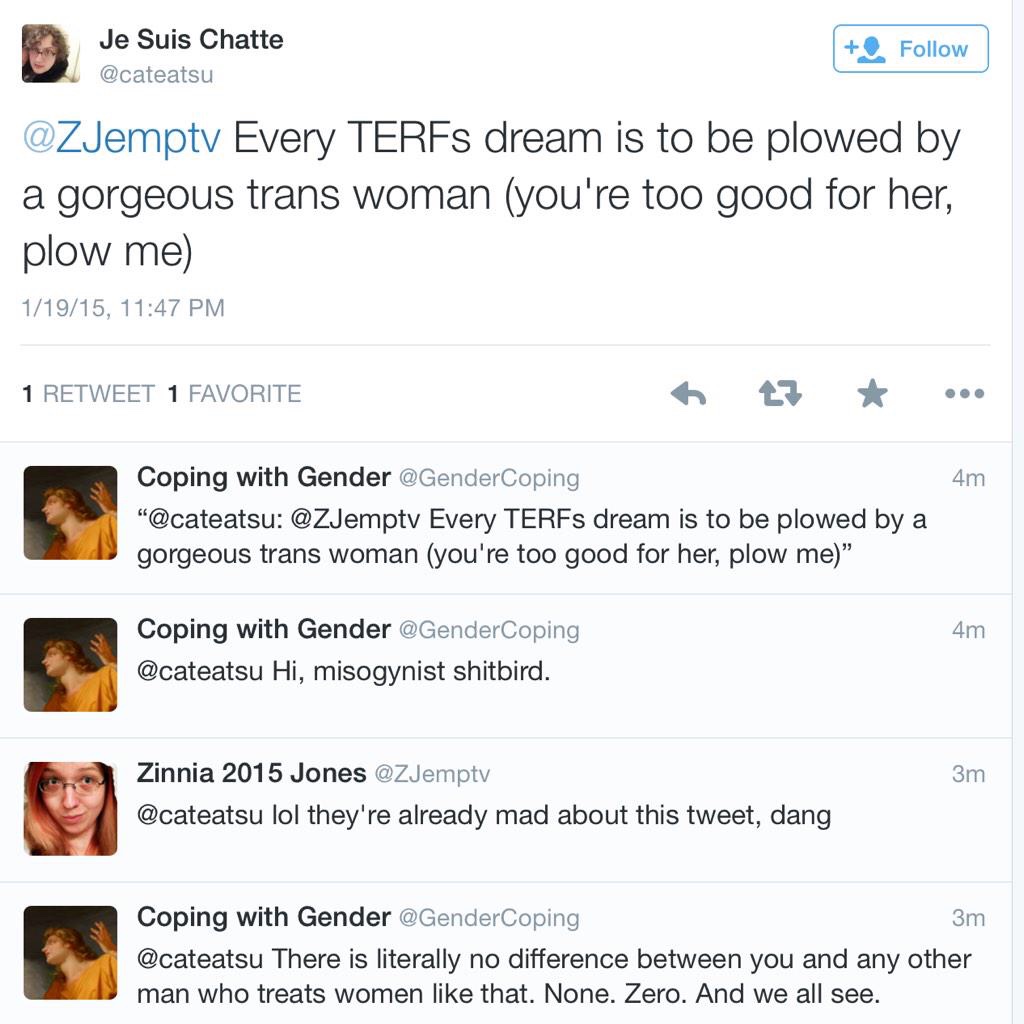Screen dimensions: 1024x1024
Task: Open first Coping with Gender avatar
Action: [x=70, y=512]
